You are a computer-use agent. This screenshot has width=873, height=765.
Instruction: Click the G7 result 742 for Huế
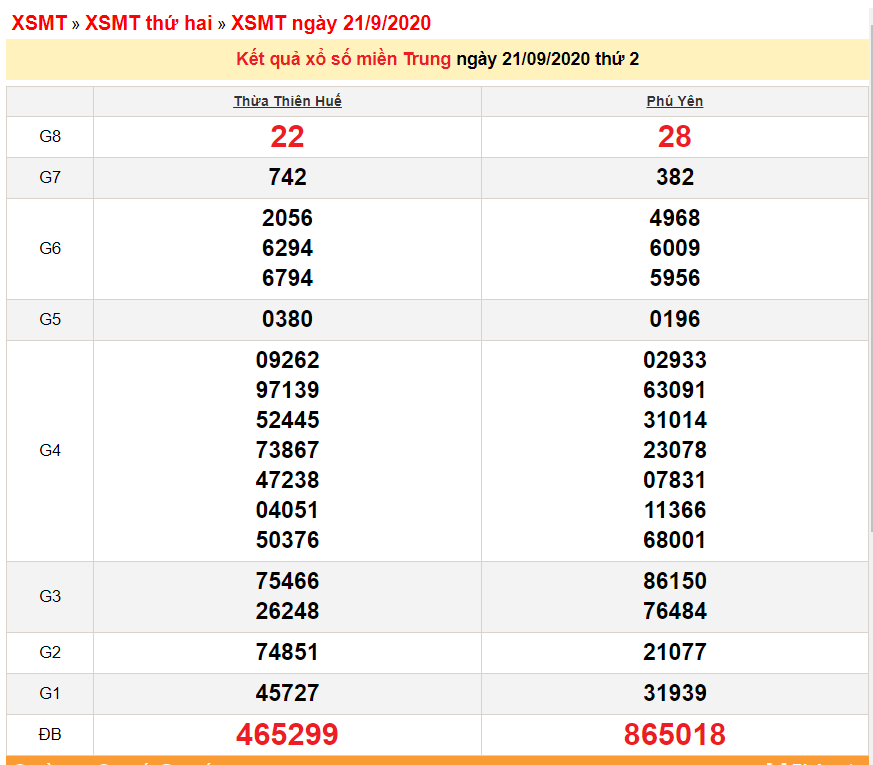(287, 177)
